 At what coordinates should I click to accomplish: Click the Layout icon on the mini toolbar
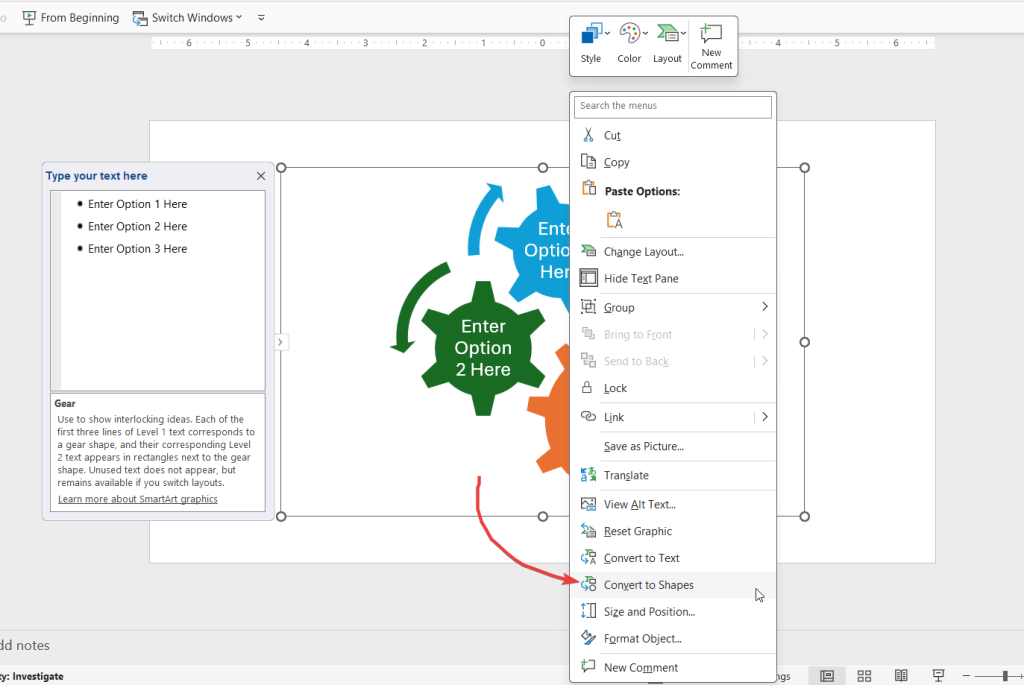[667, 31]
